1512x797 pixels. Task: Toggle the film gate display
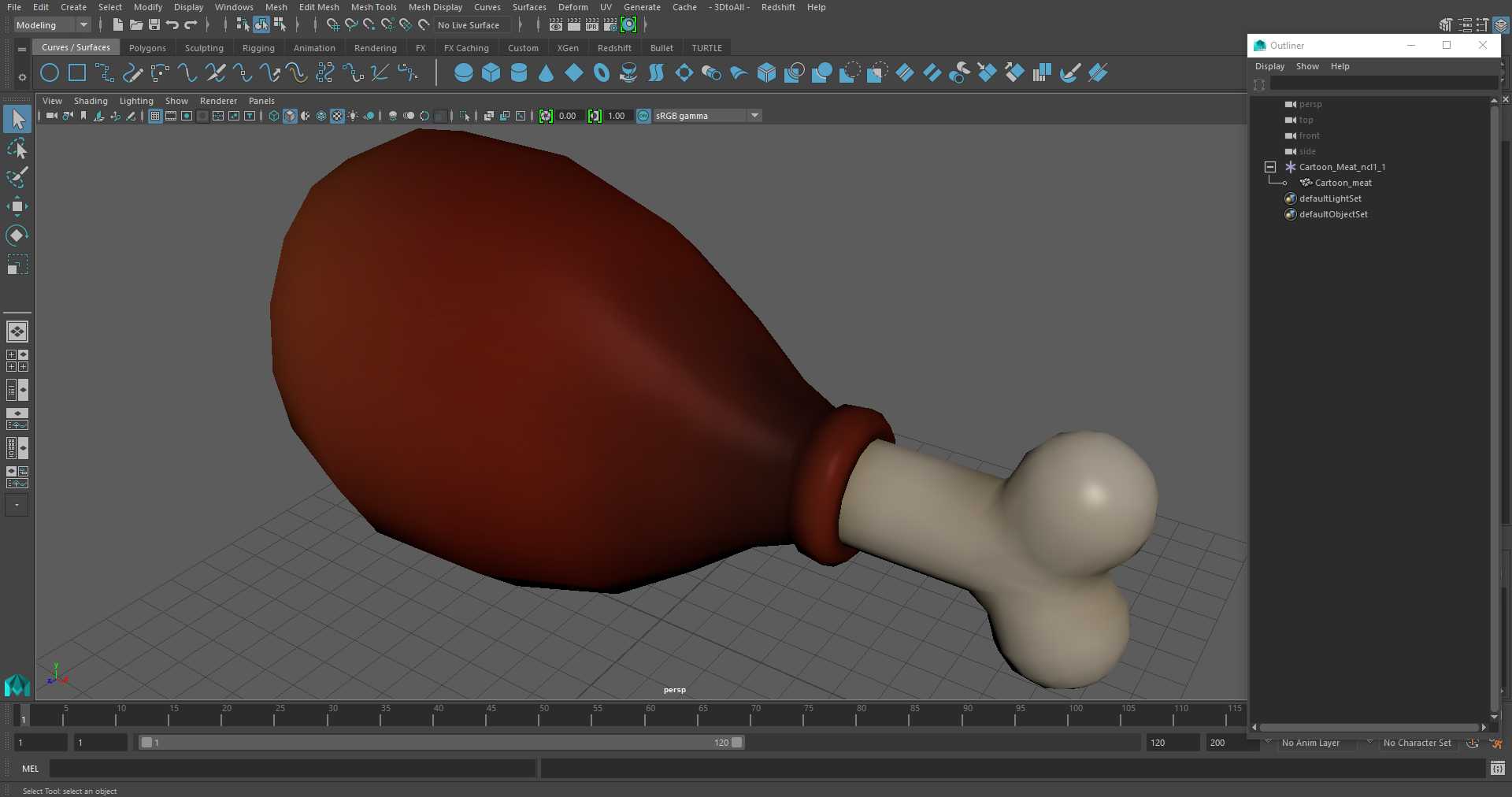pos(171,116)
